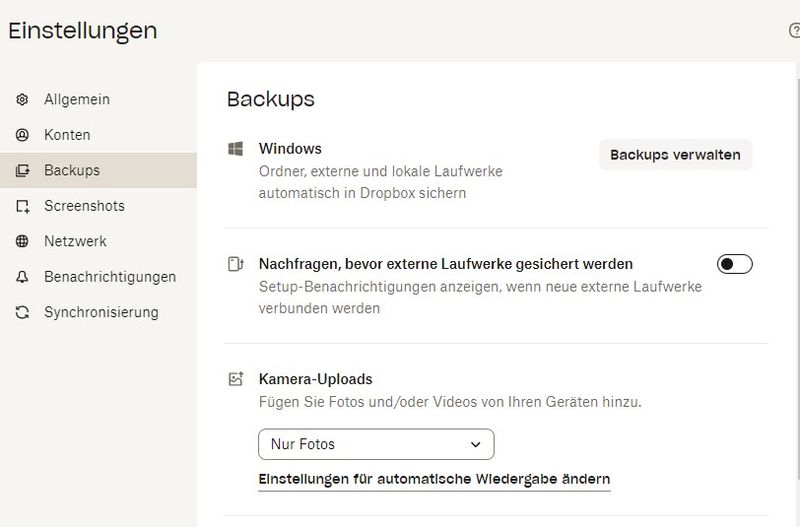Click the Backups sidebar icon
The height and width of the screenshot is (527, 800).
(x=22, y=171)
